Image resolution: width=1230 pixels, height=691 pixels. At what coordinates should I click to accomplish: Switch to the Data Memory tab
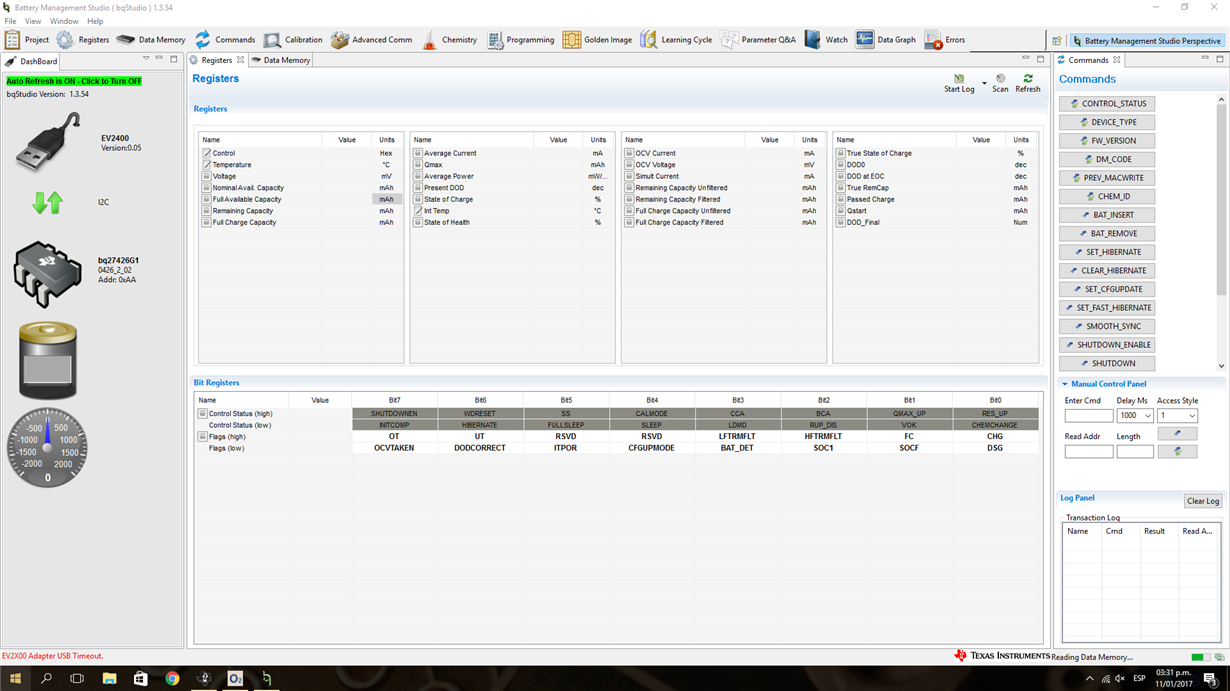[x=281, y=60]
